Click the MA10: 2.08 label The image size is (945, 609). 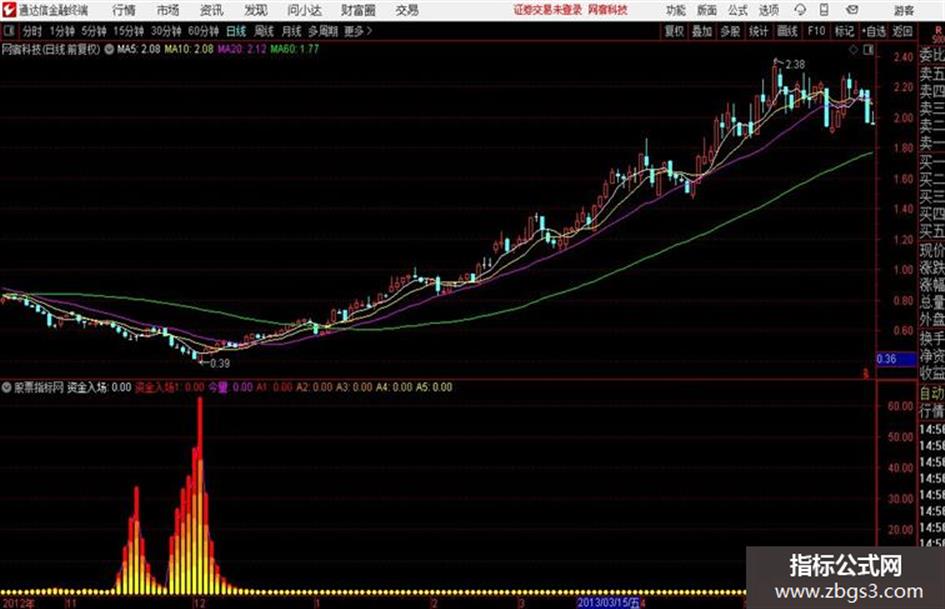click(189, 49)
